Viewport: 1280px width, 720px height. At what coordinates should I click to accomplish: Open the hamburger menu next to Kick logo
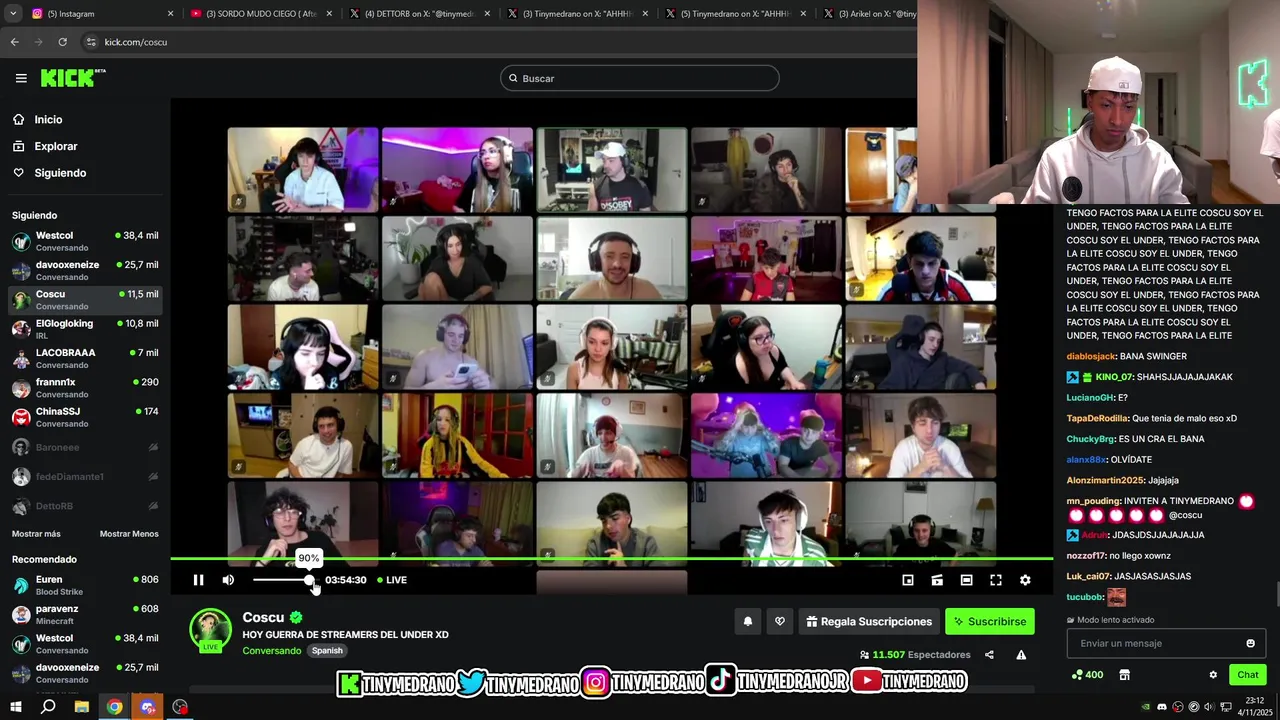click(x=21, y=78)
